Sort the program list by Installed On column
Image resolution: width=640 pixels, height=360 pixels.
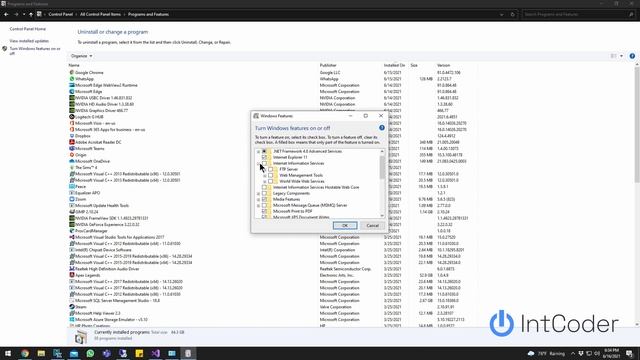(x=394, y=65)
